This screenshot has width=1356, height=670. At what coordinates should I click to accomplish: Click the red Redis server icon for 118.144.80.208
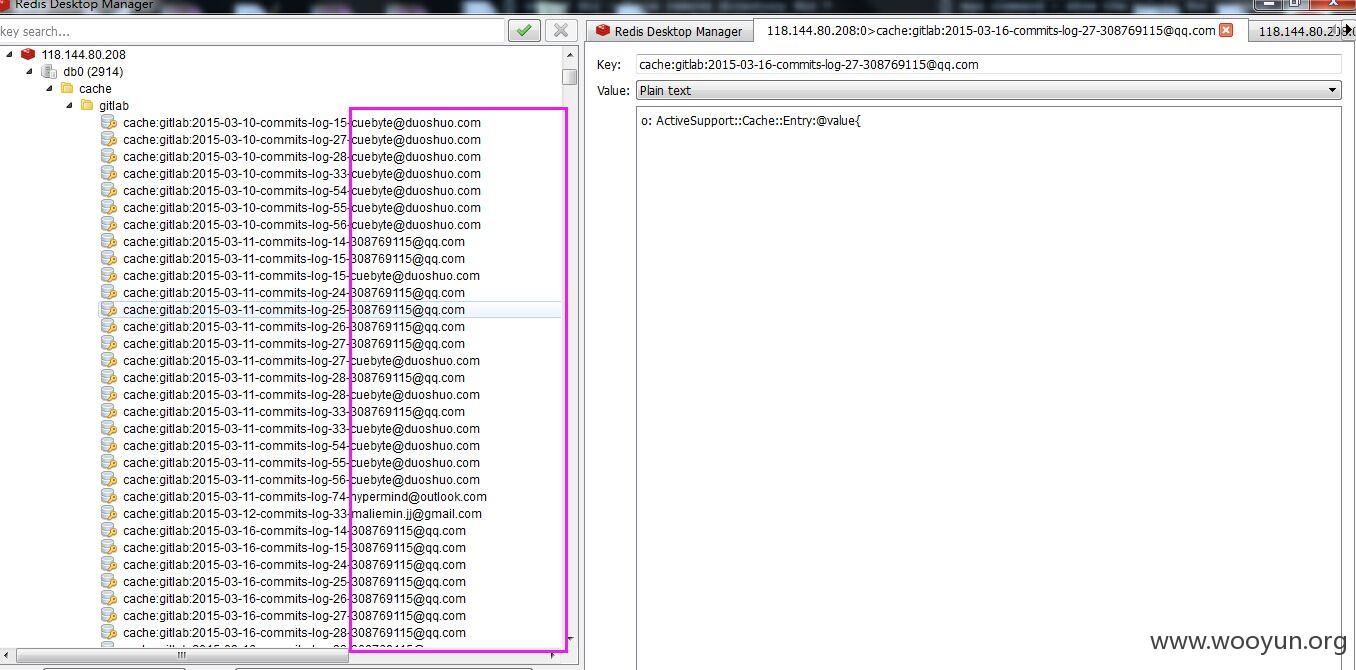[x=28, y=54]
